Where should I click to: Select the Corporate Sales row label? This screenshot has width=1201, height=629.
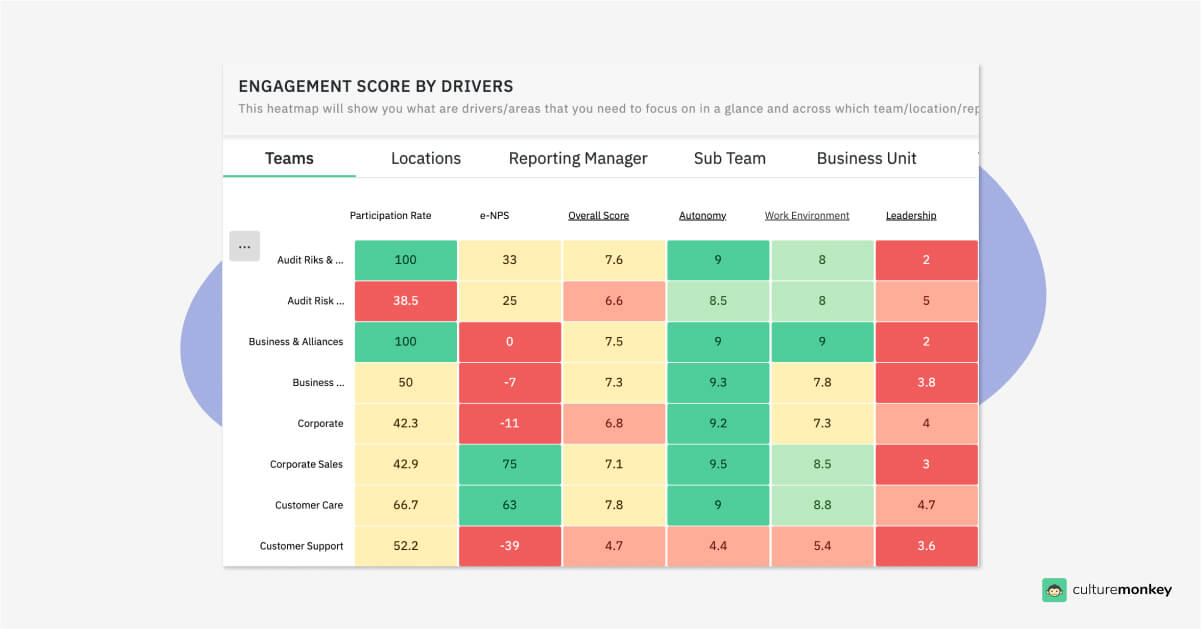click(x=306, y=464)
